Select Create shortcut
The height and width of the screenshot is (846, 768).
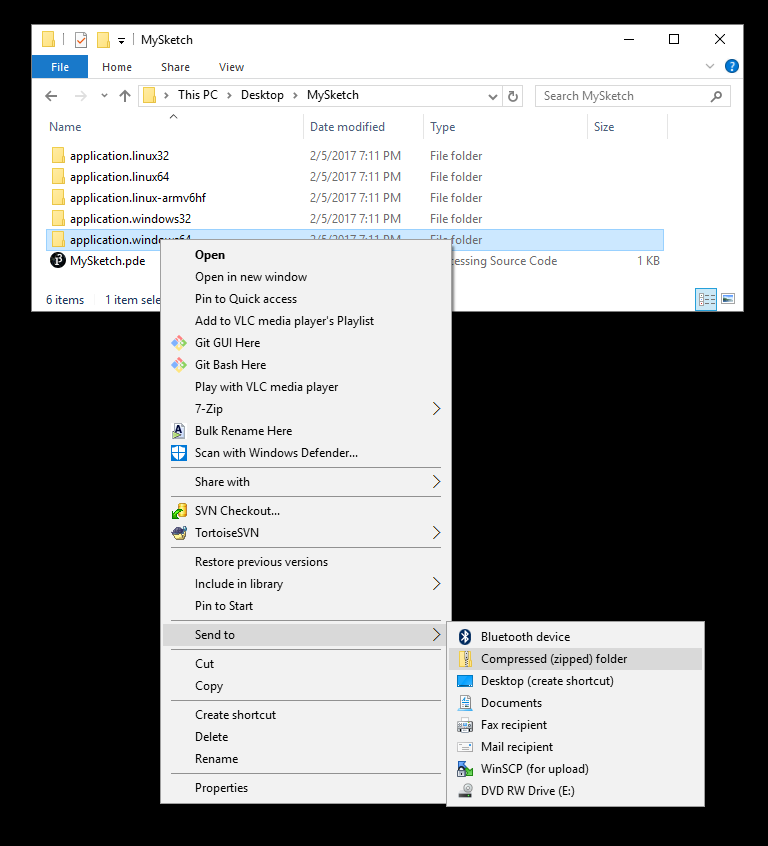tap(306, 715)
